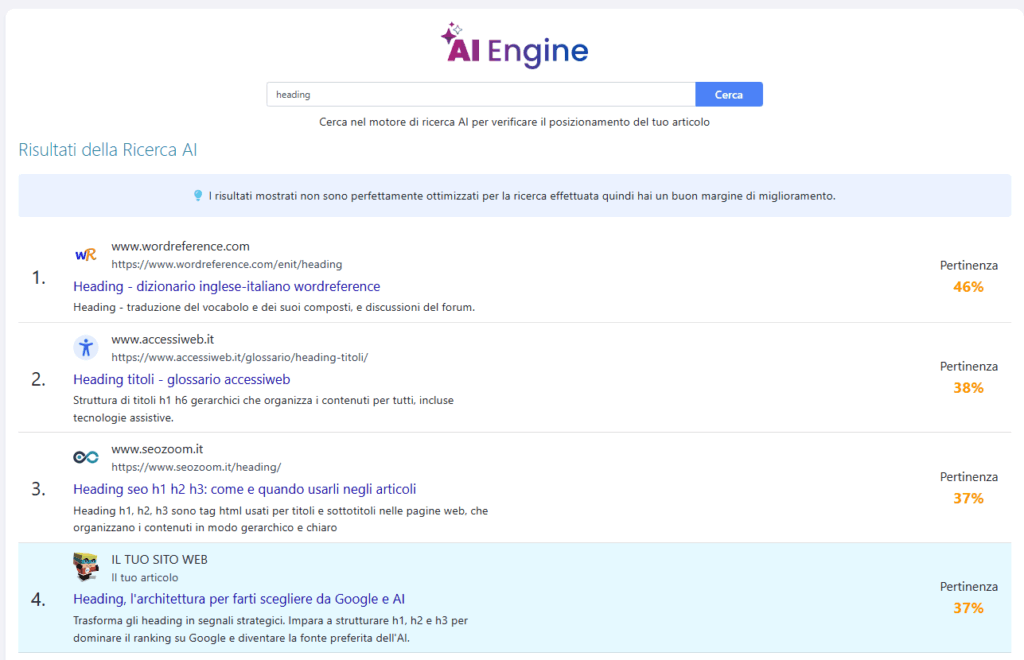The width and height of the screenshot is (1024, 660).
Task: Click the SEOZoom infinity favicon
Action: [86, 457]
